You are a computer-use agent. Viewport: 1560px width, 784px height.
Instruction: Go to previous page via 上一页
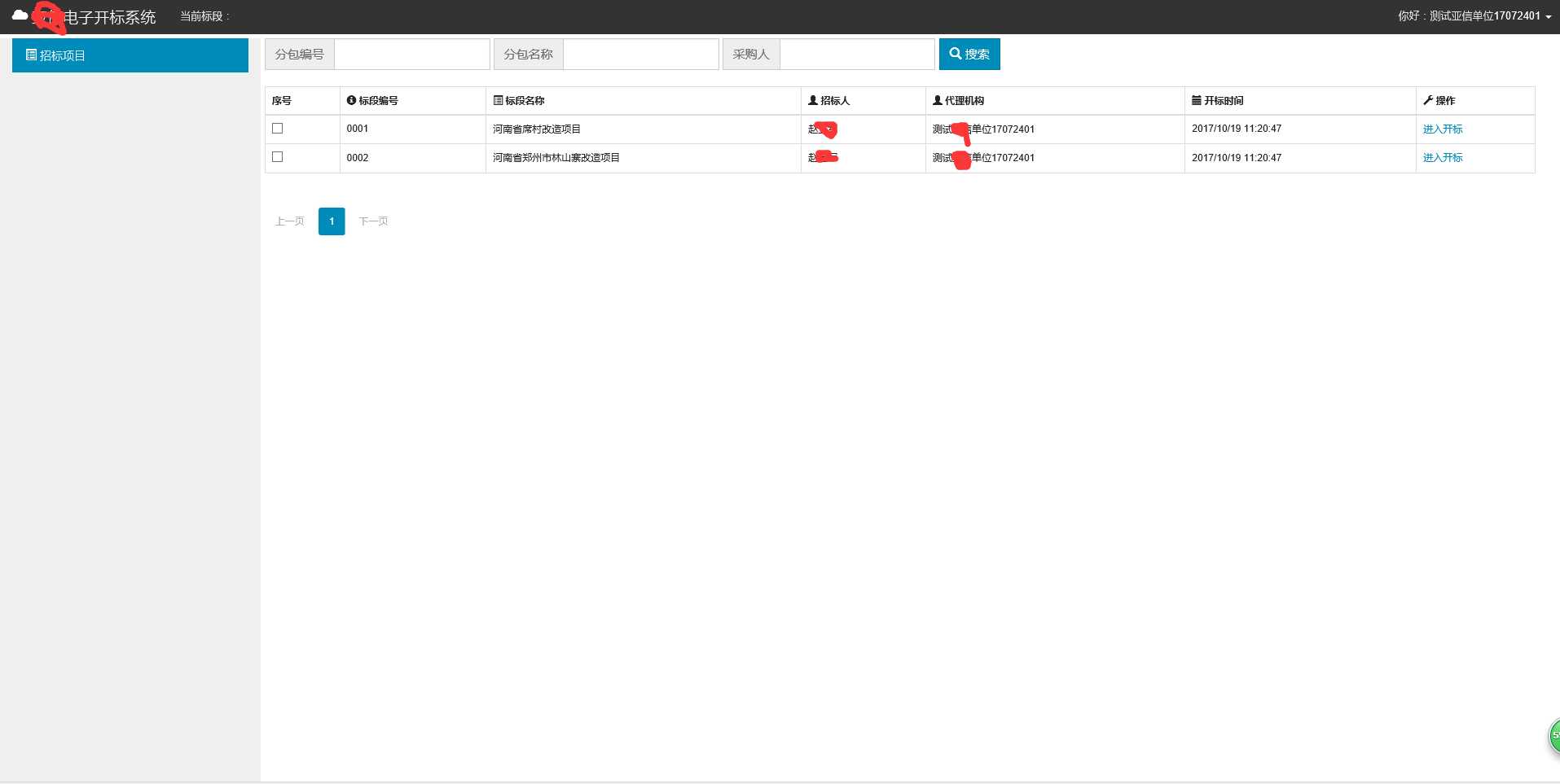pyautogui.click(x=289, y=221)
